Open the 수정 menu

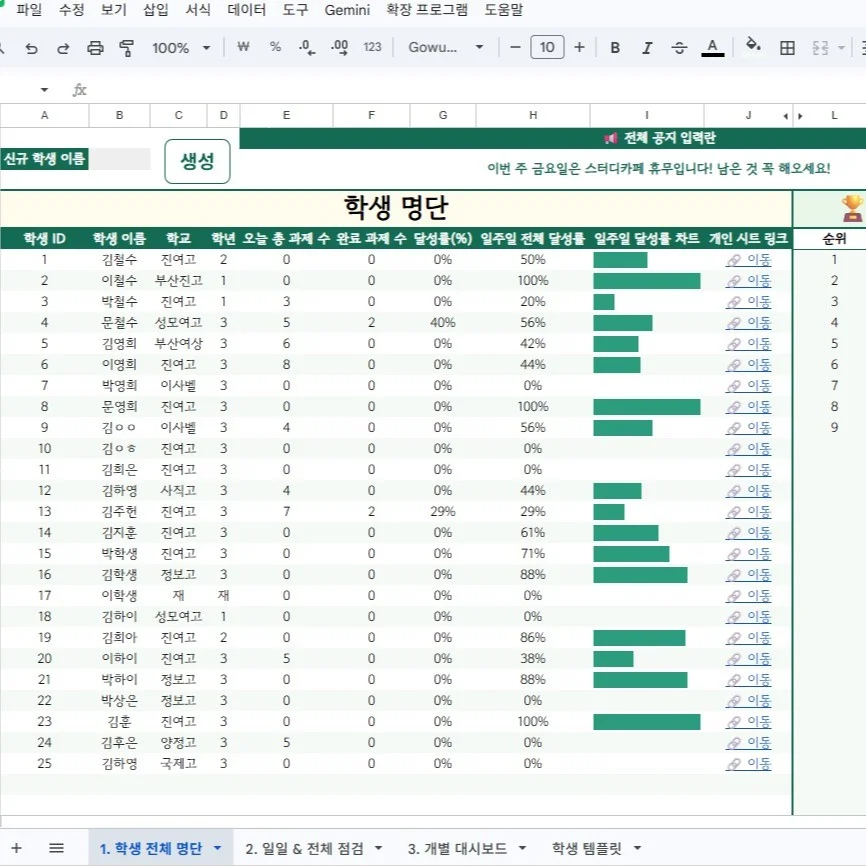[71, 10]
